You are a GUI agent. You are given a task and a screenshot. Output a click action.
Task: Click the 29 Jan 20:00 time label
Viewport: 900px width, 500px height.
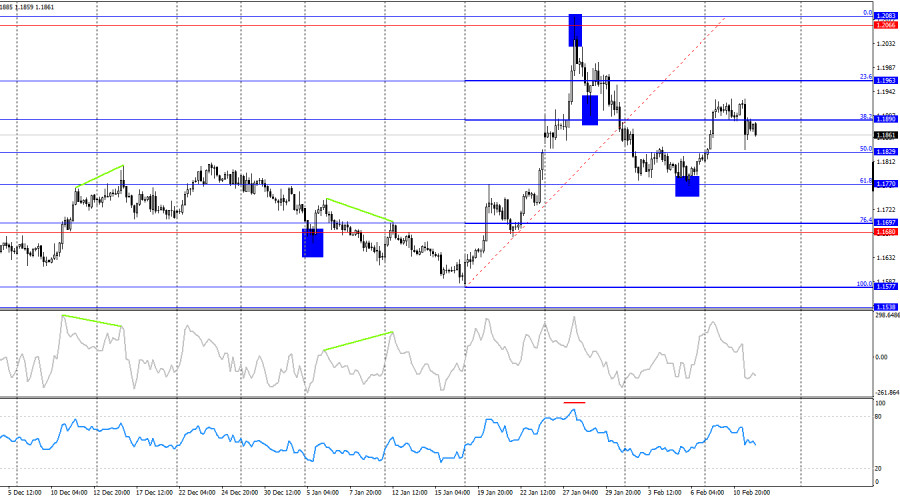pyautogui.click(x=623, y=493)
